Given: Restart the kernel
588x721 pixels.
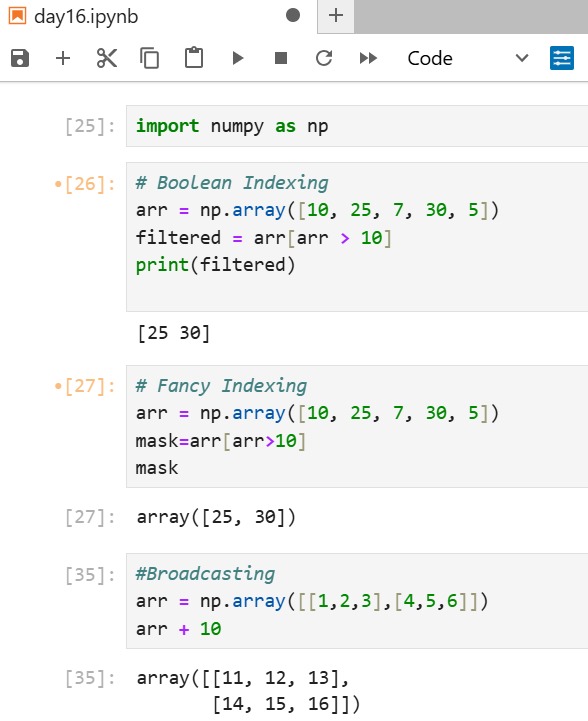Looking at the screenshot, I should coord(324,58).
